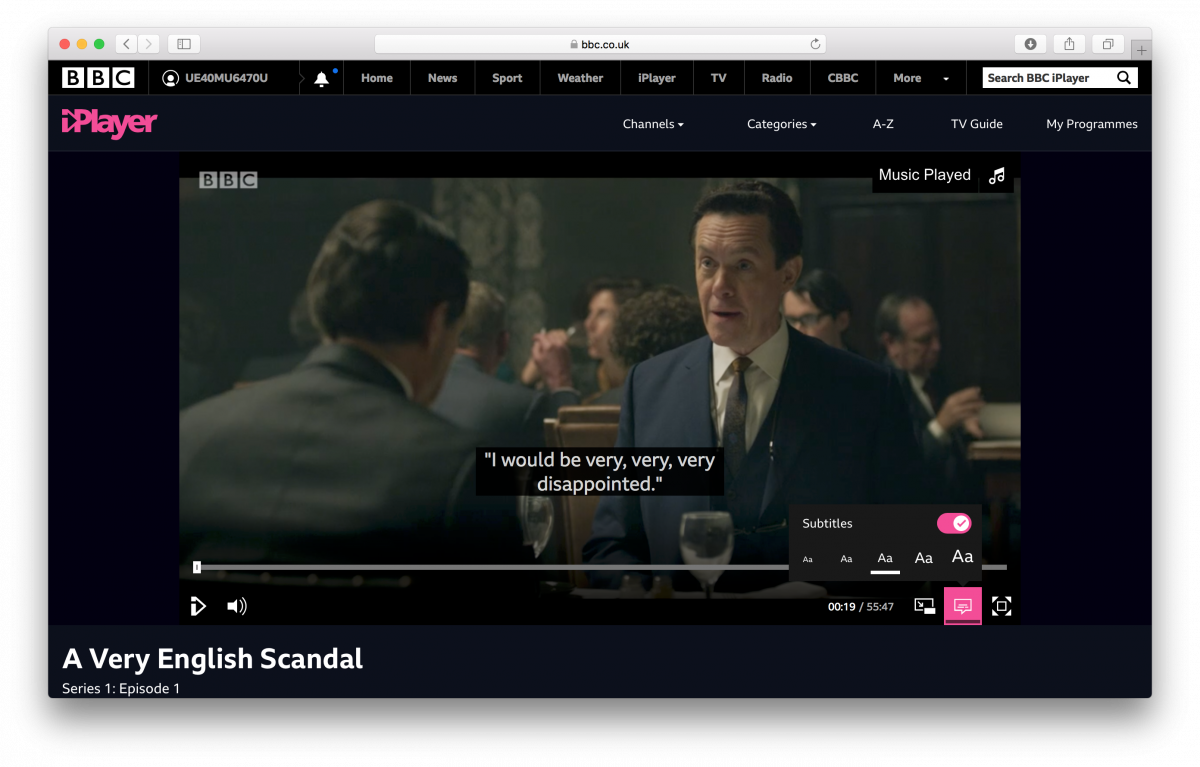Viewport: 1200px width, 767px height.
Task: Select the second smallest subtitle size Aa
Action: coord(846,559)
